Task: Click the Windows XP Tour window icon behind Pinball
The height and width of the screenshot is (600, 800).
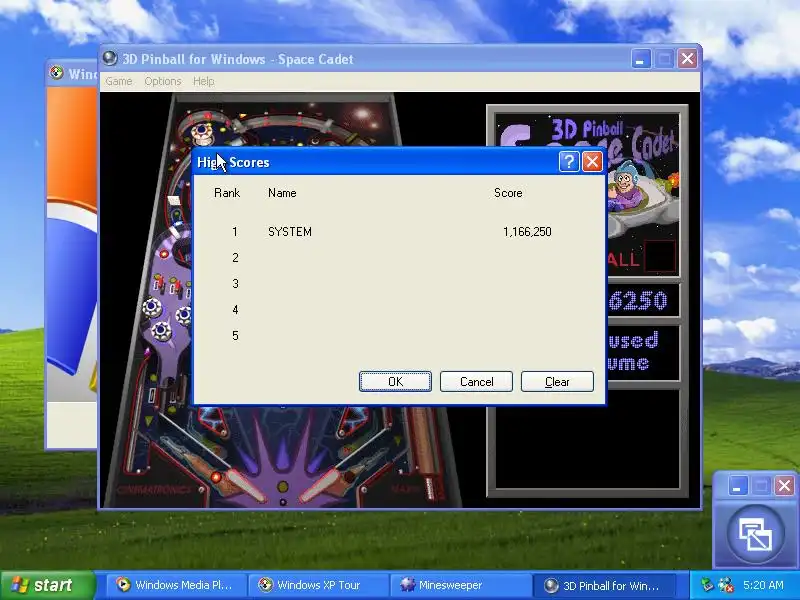Action: (57, 73)
